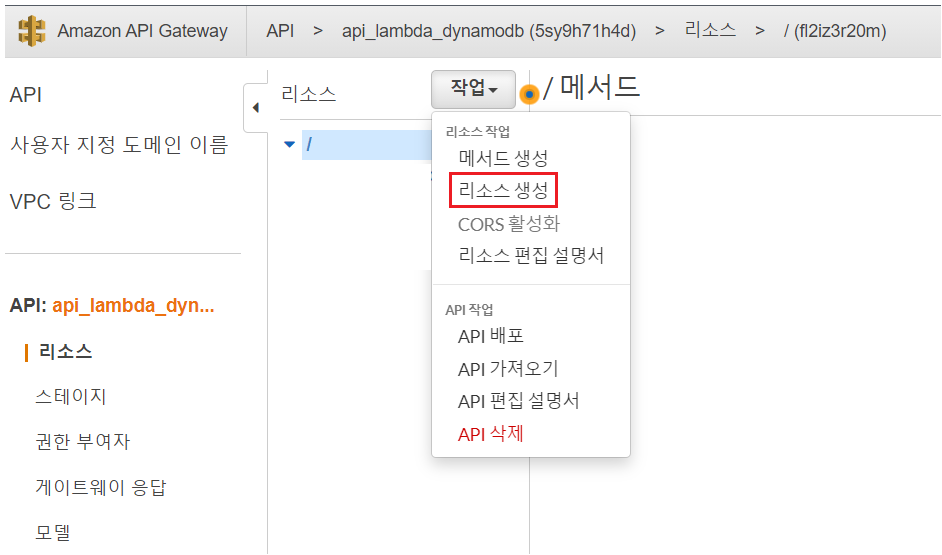Click Amazon API Gateway title text
The width and height of the screenshot is (942, 555).
(142, 31)
